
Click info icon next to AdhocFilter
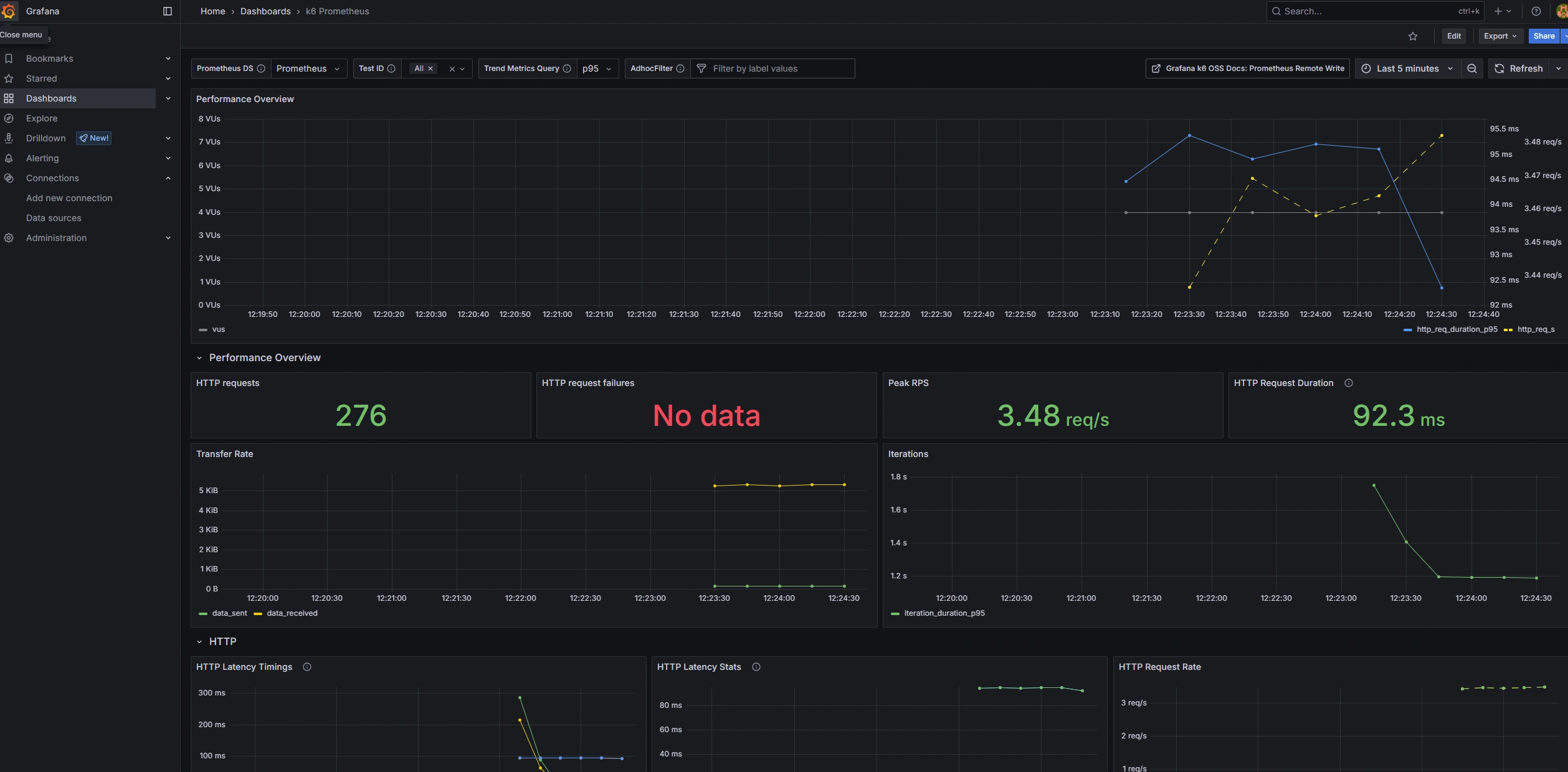point(680,68)
